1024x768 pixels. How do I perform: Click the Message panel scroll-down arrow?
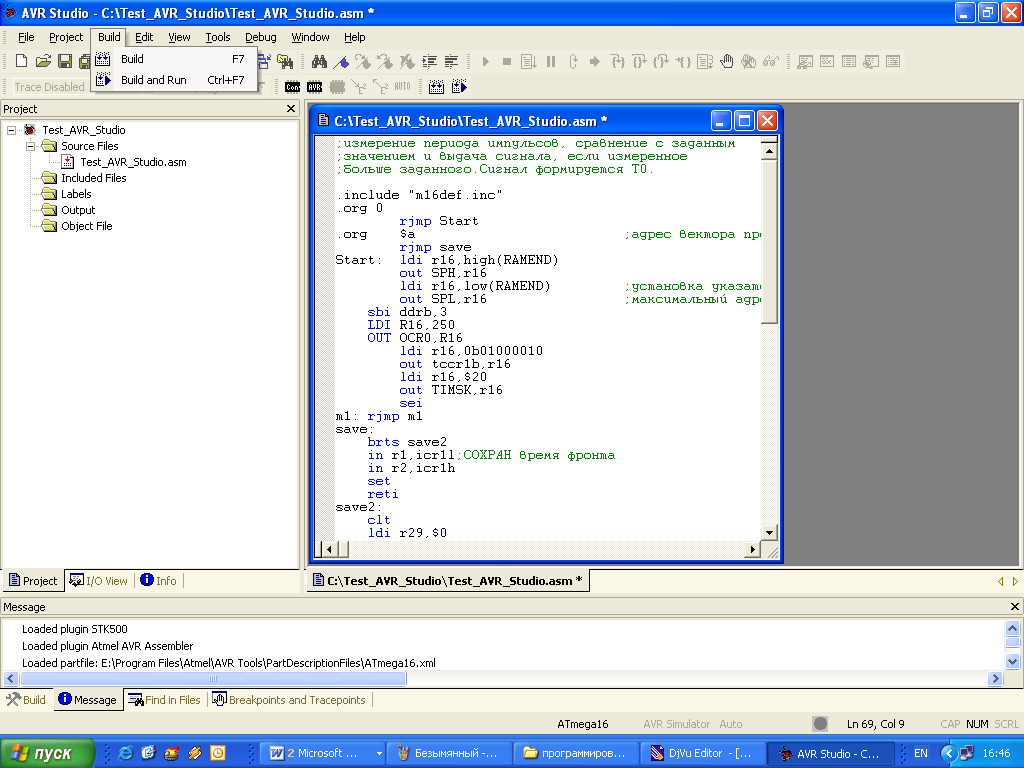[1012, 662]
